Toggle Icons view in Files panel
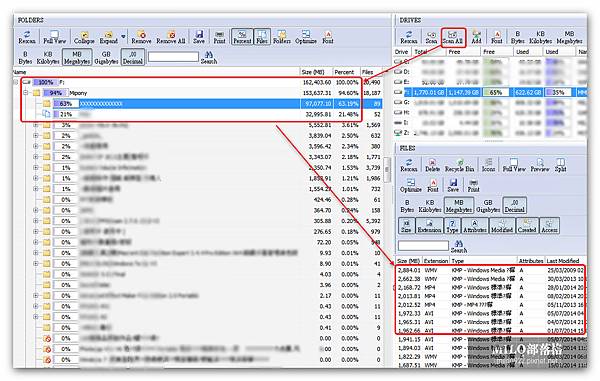Viewport: 600px width, 381px height. pyautogui.click(x=488, y=165)
